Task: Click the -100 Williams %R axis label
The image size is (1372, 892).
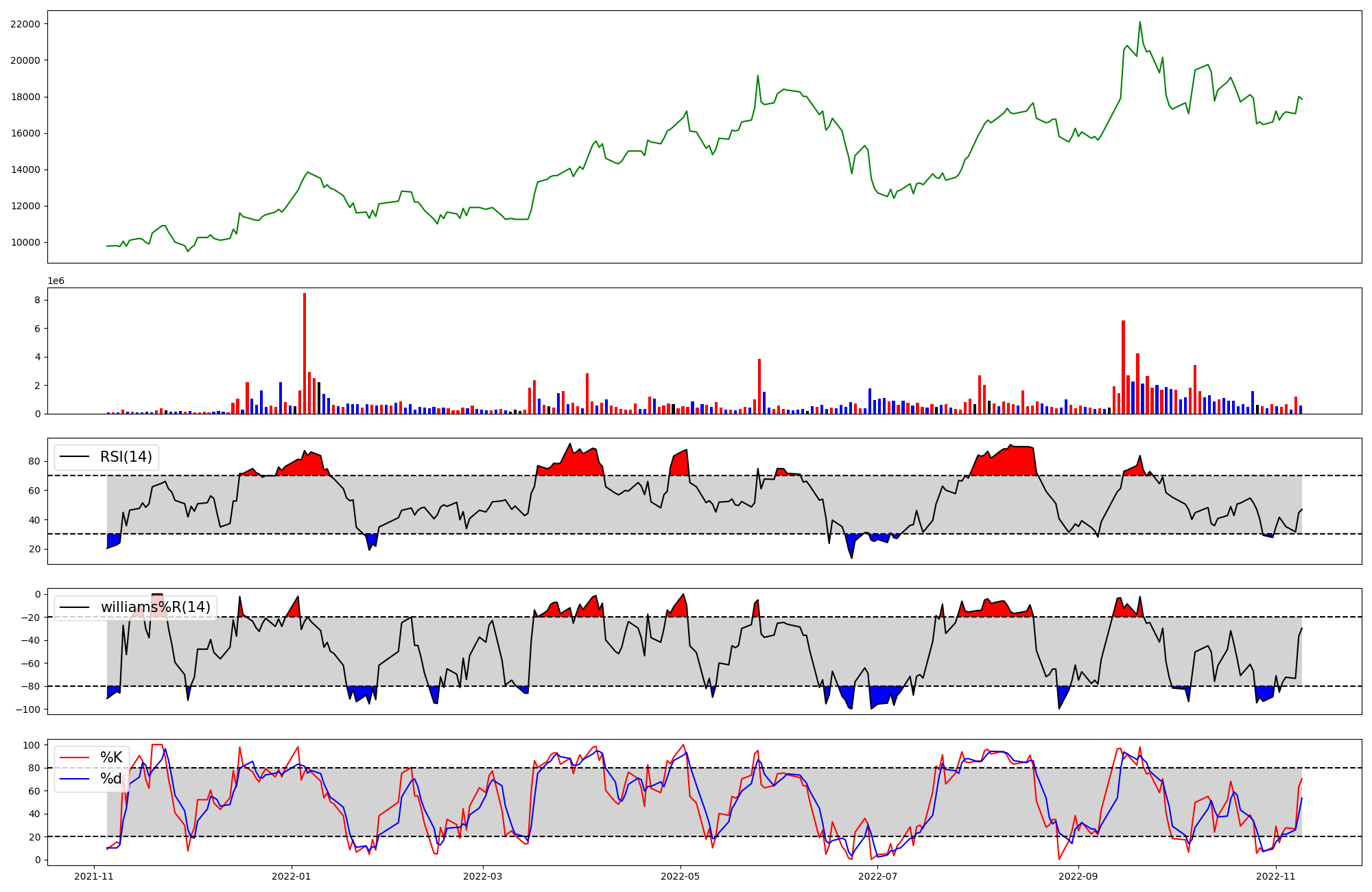Action: [28, 709]
